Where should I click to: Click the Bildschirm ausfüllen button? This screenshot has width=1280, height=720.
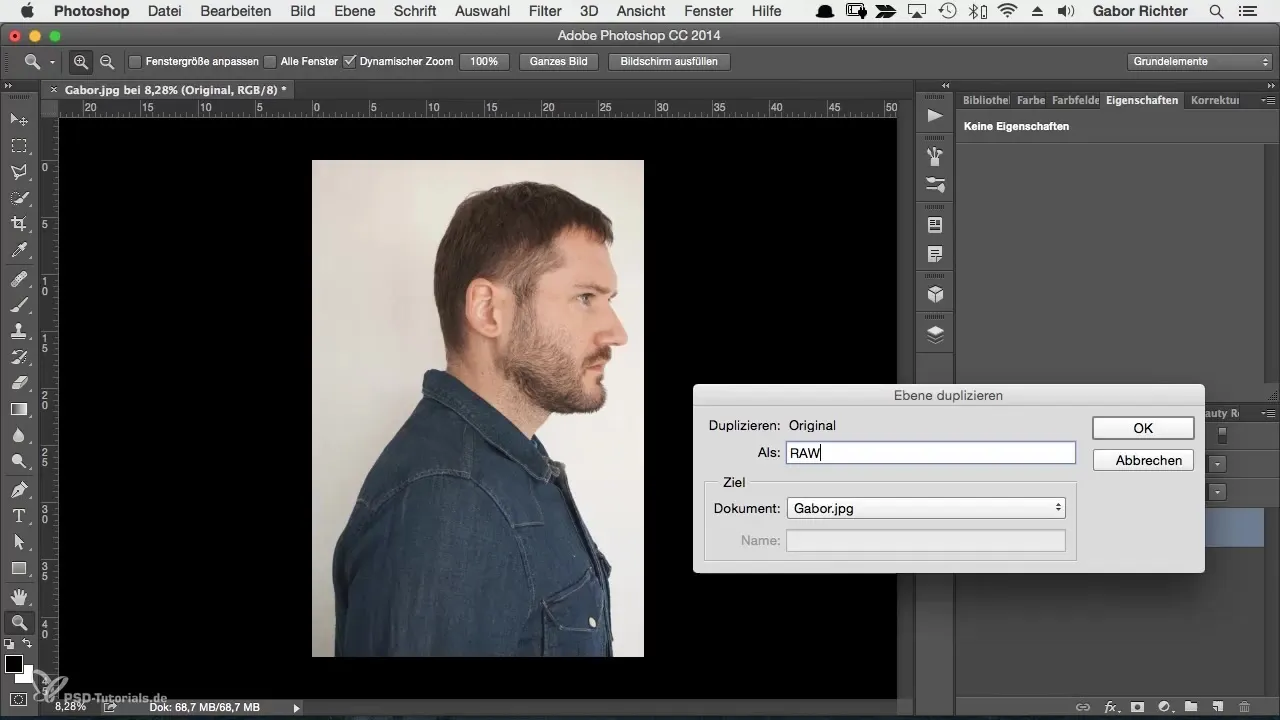click(669, 62)
